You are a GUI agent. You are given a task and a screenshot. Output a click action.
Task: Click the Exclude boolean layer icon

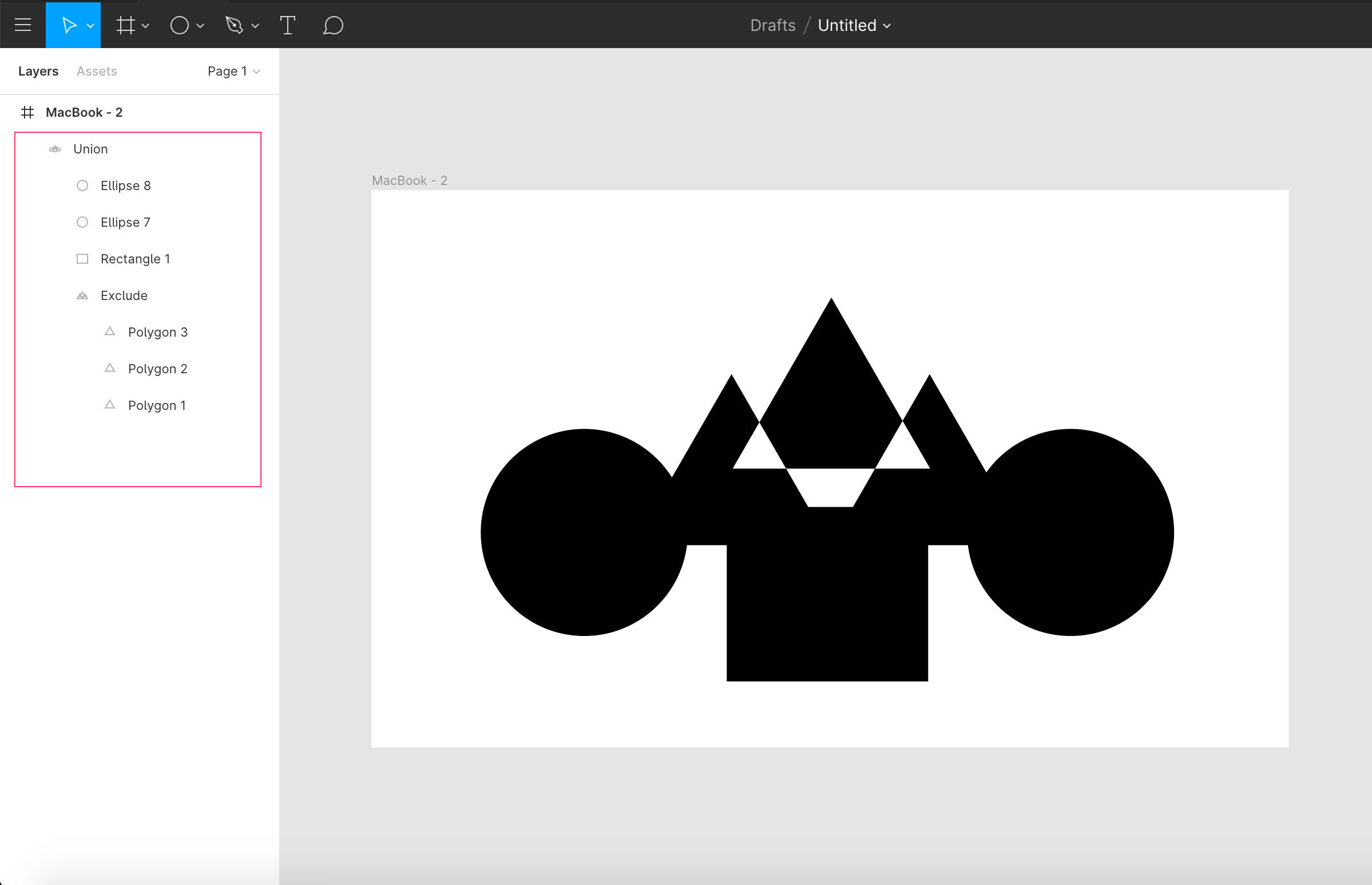83,296
